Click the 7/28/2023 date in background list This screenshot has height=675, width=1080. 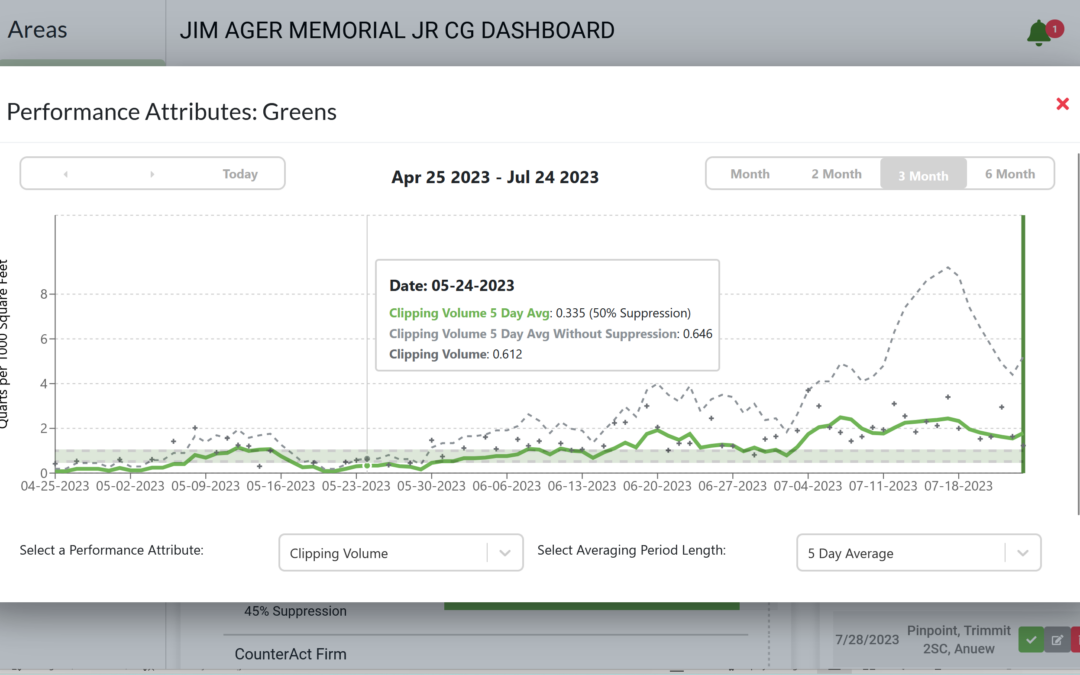pyautogui.click(x=866, y=639)
